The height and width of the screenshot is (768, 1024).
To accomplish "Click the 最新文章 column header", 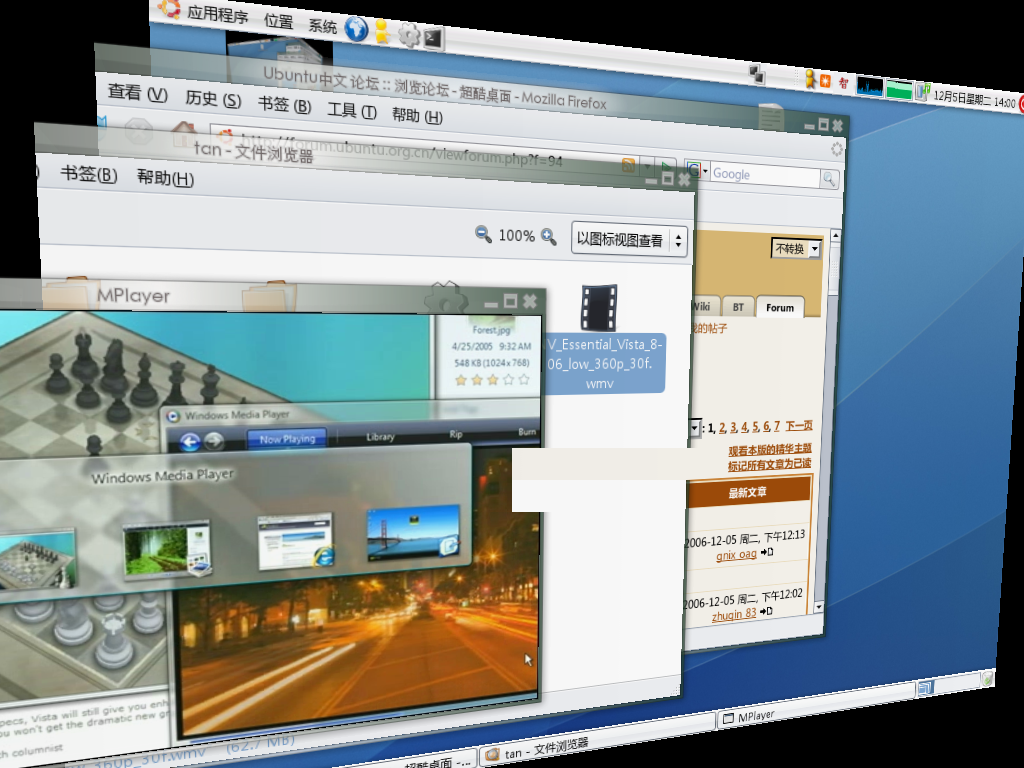I will [747, 492].
